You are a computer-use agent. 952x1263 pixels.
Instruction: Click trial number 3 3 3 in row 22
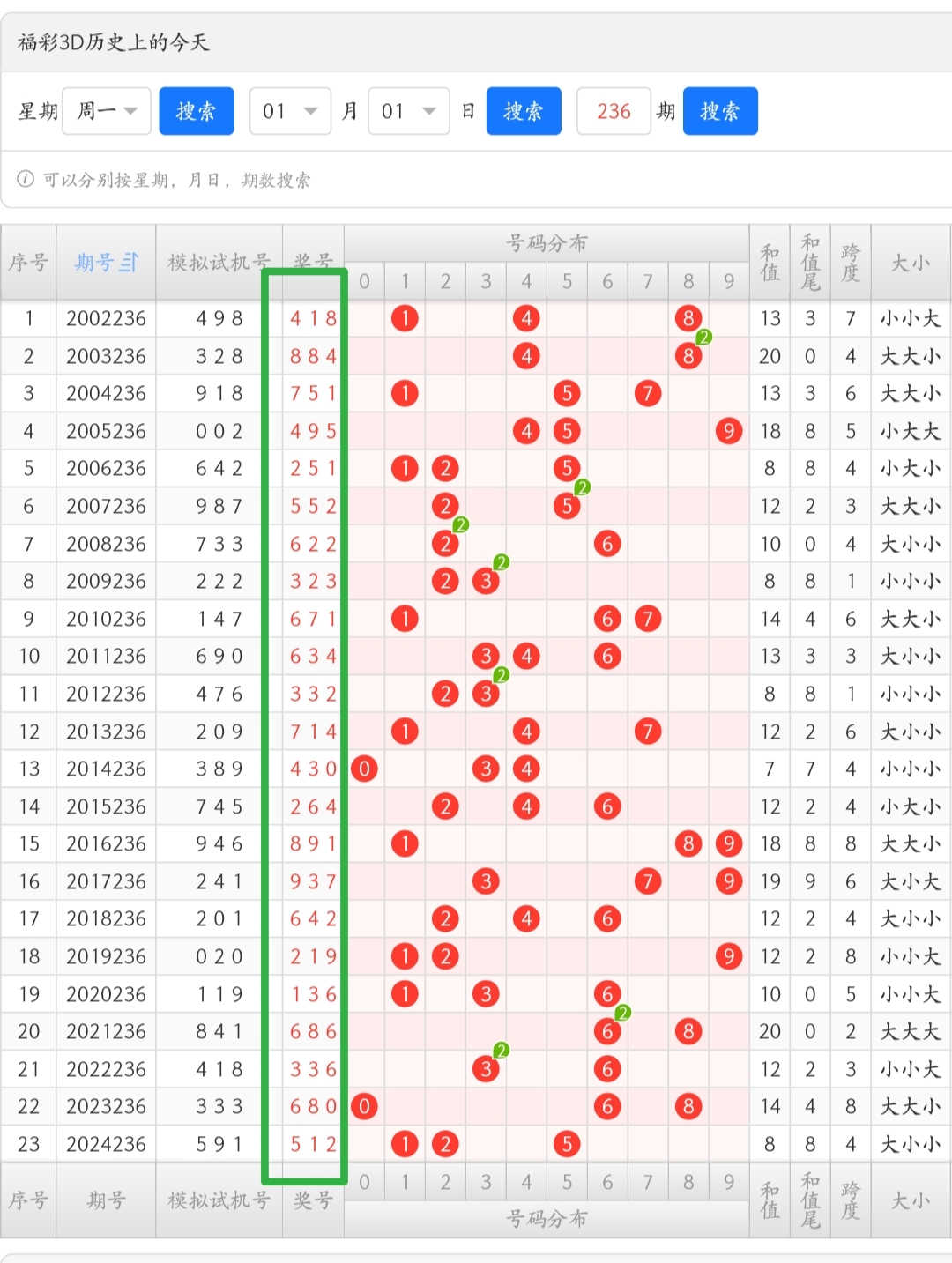click(219, 1106)
